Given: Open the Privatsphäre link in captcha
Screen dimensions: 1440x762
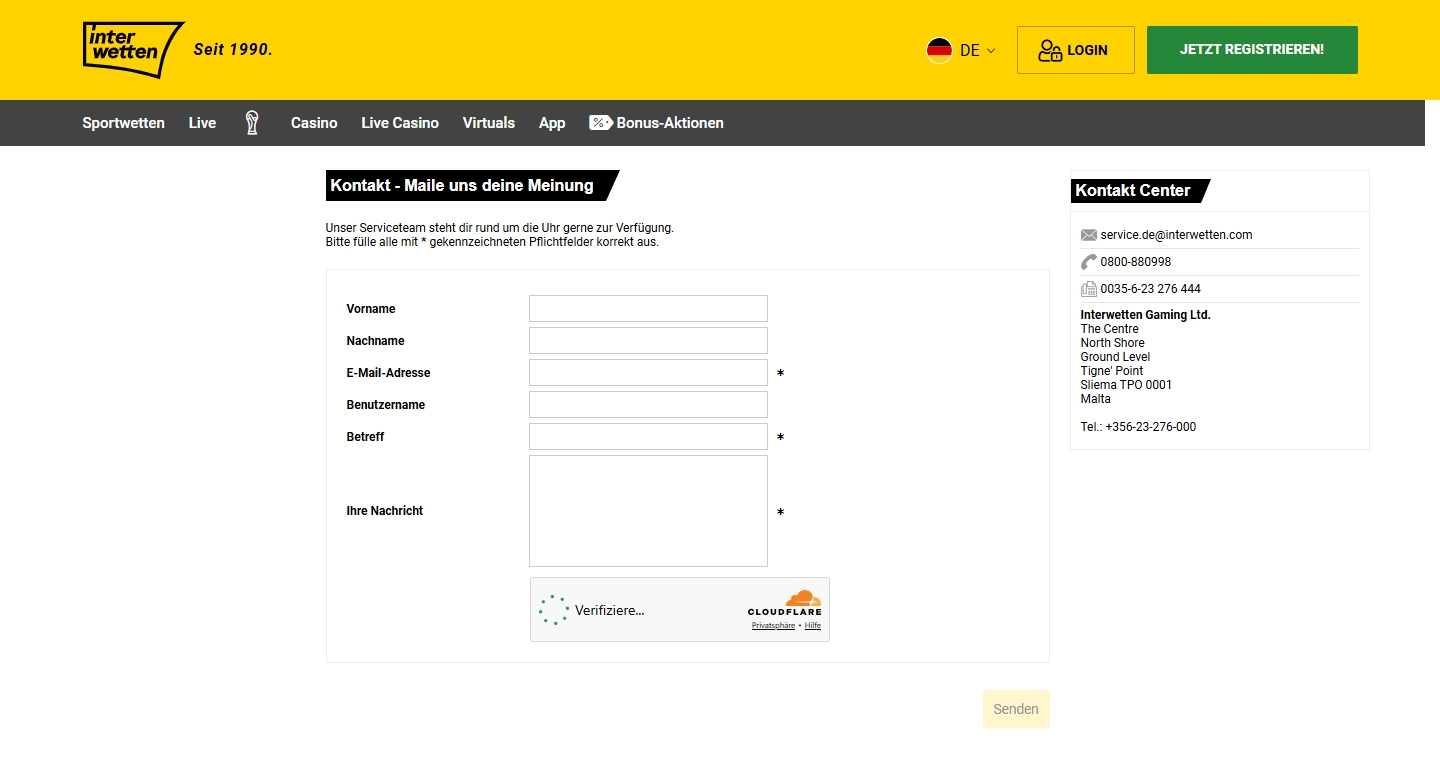Looking at the screenshot, I should tap(773, 626).
